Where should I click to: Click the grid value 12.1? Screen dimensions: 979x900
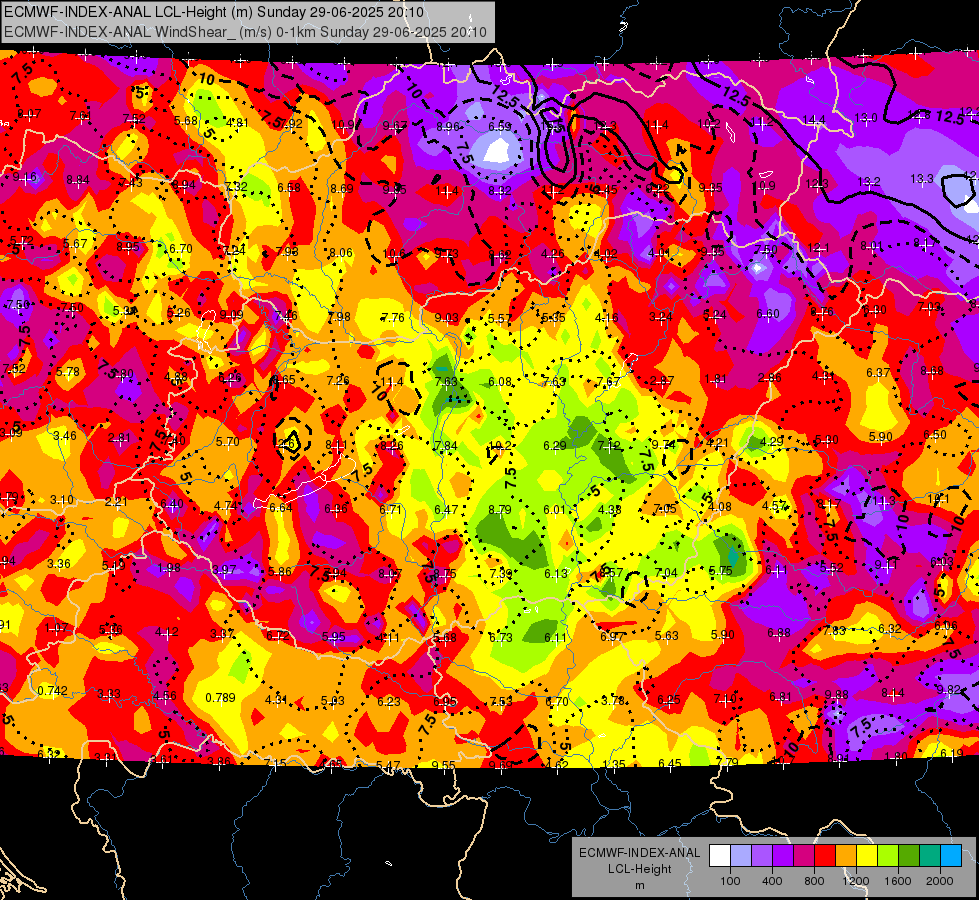[x=818, y=248]
